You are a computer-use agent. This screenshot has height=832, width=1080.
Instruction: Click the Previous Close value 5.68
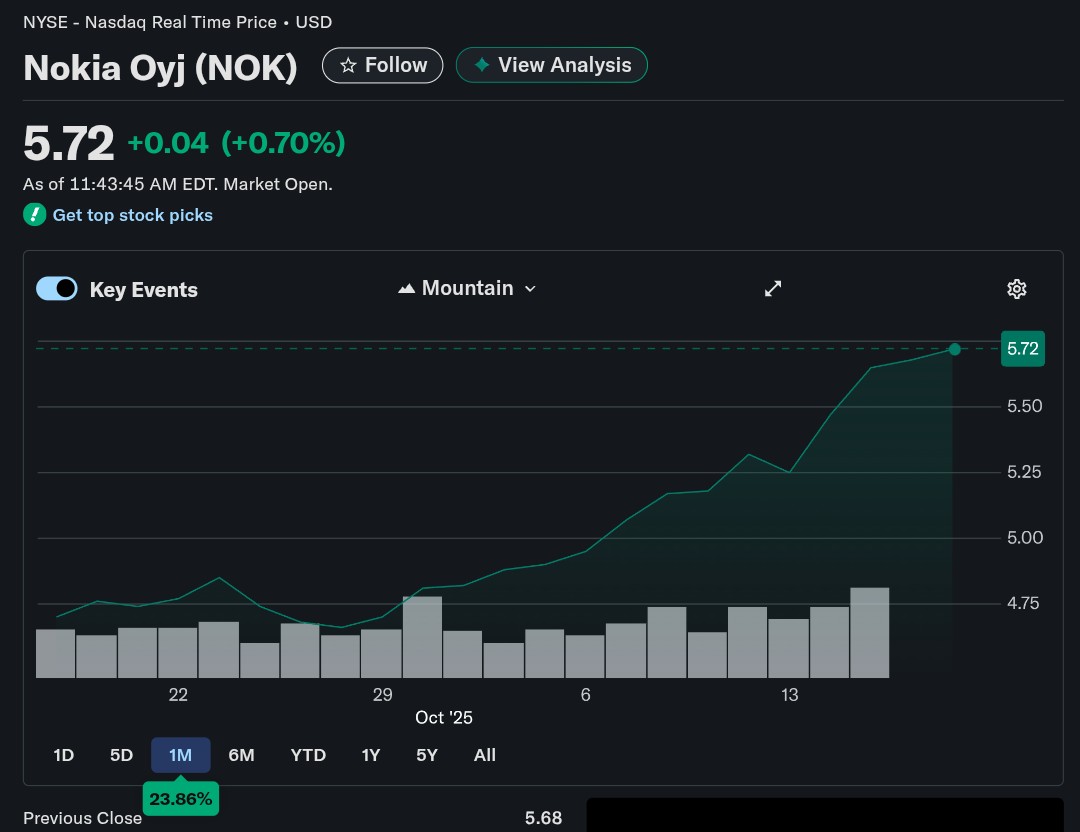(543, 818)
